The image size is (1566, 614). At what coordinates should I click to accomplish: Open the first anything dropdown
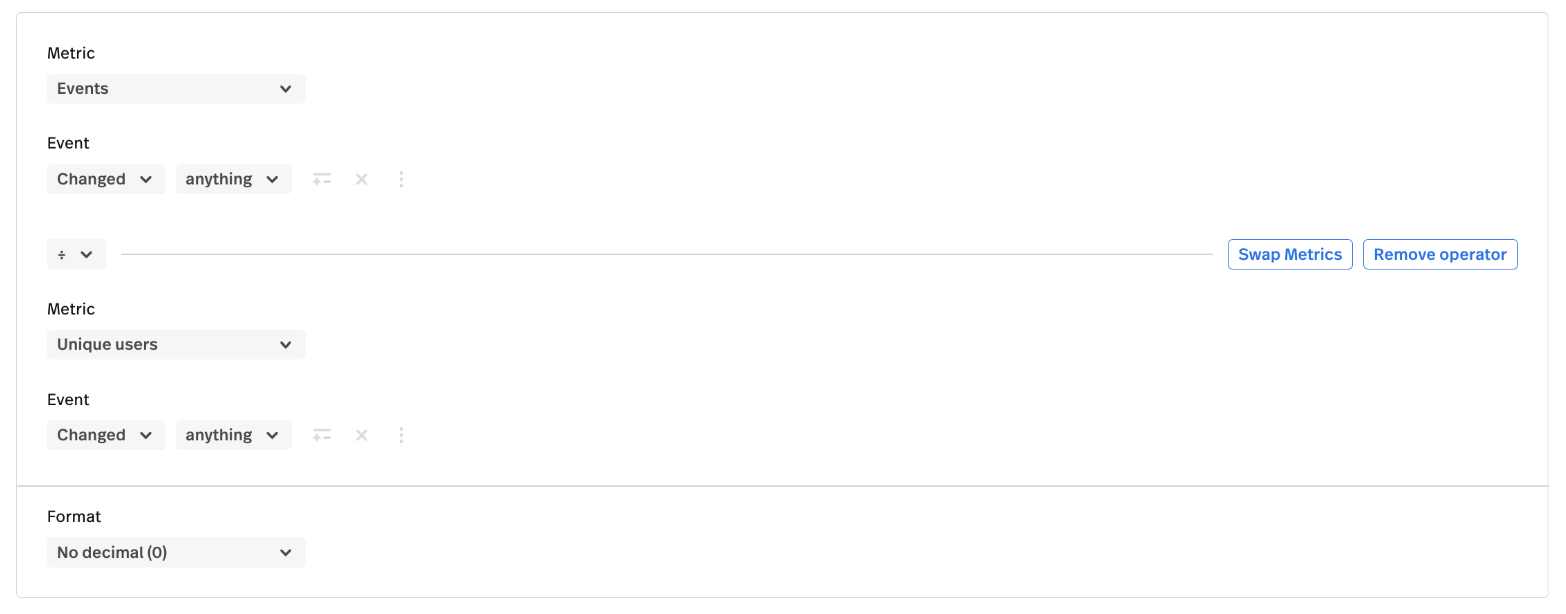(x=233, y=180)
